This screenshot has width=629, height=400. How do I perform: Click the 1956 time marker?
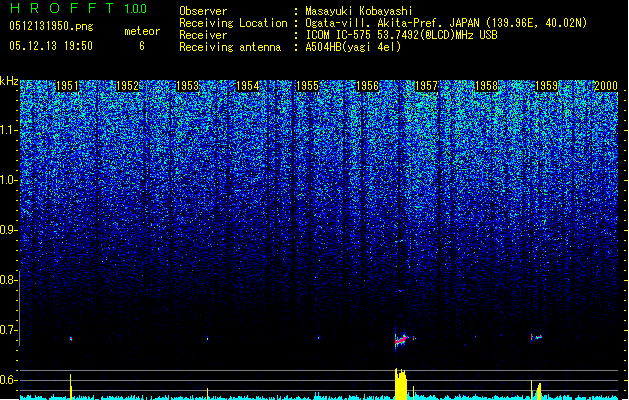click(367, 86)
